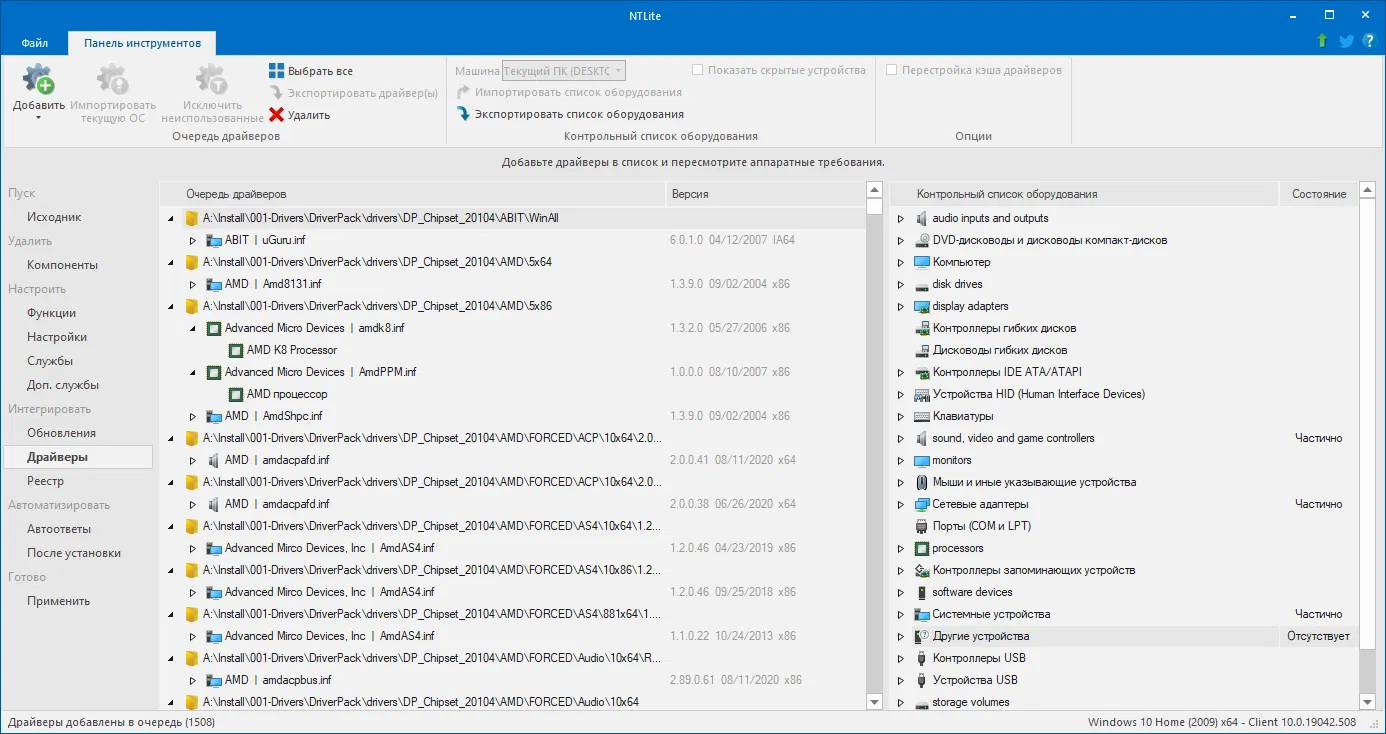Open the Twitter bird icon link

[1346, 41]
